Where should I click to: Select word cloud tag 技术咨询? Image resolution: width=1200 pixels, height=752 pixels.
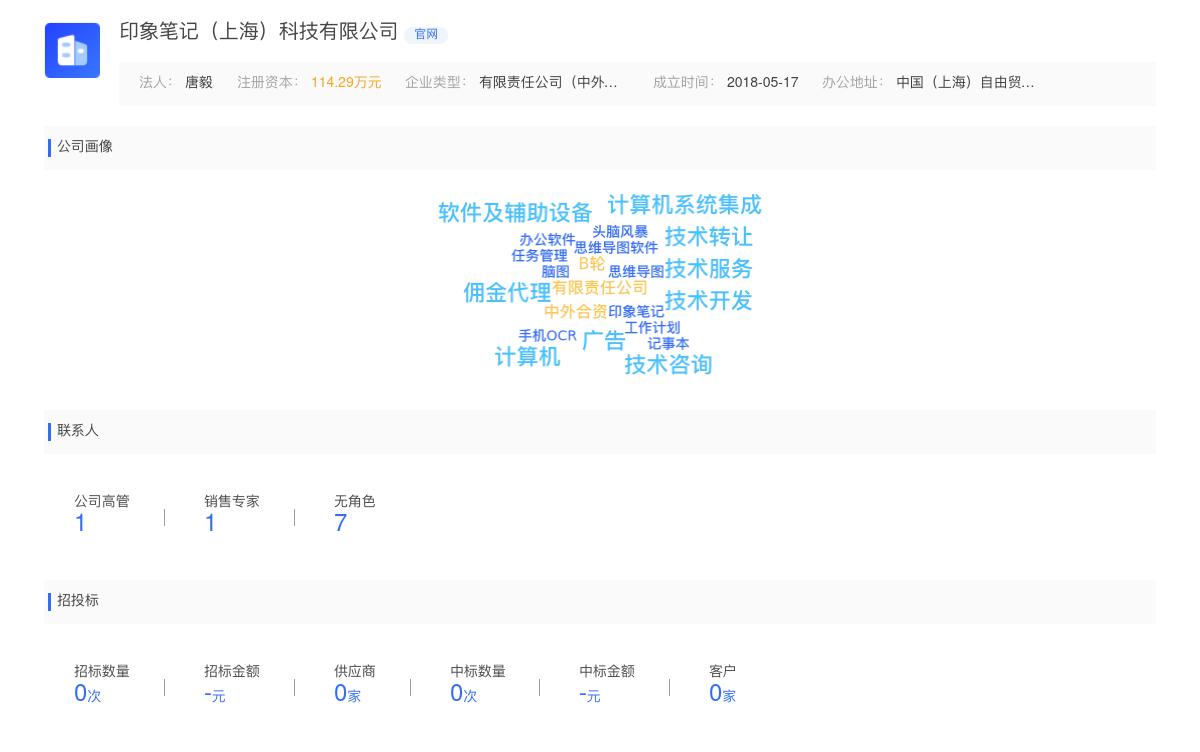point(669,365)
